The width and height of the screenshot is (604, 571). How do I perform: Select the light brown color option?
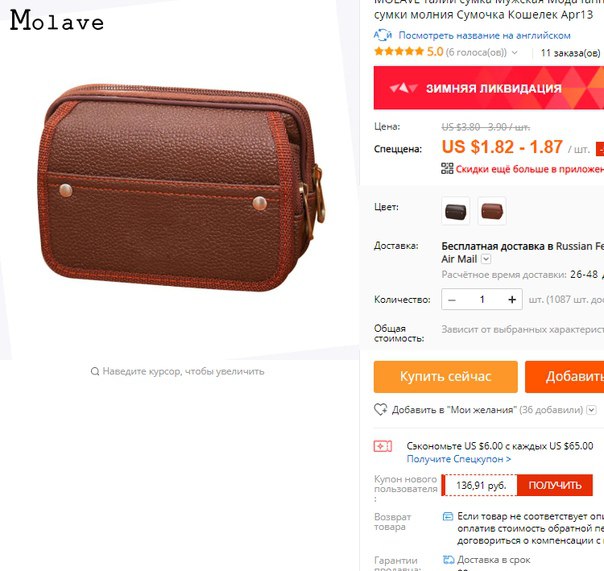pos(492,211)
